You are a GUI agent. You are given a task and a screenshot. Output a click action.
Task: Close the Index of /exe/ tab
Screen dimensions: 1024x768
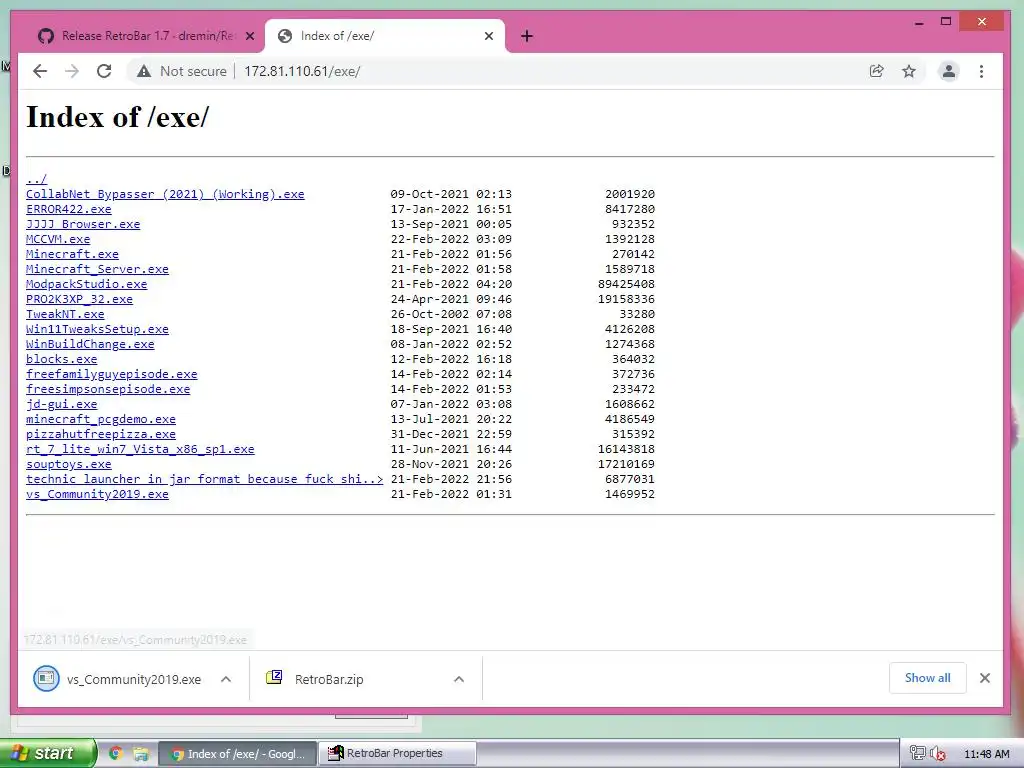tap(488, 37)
